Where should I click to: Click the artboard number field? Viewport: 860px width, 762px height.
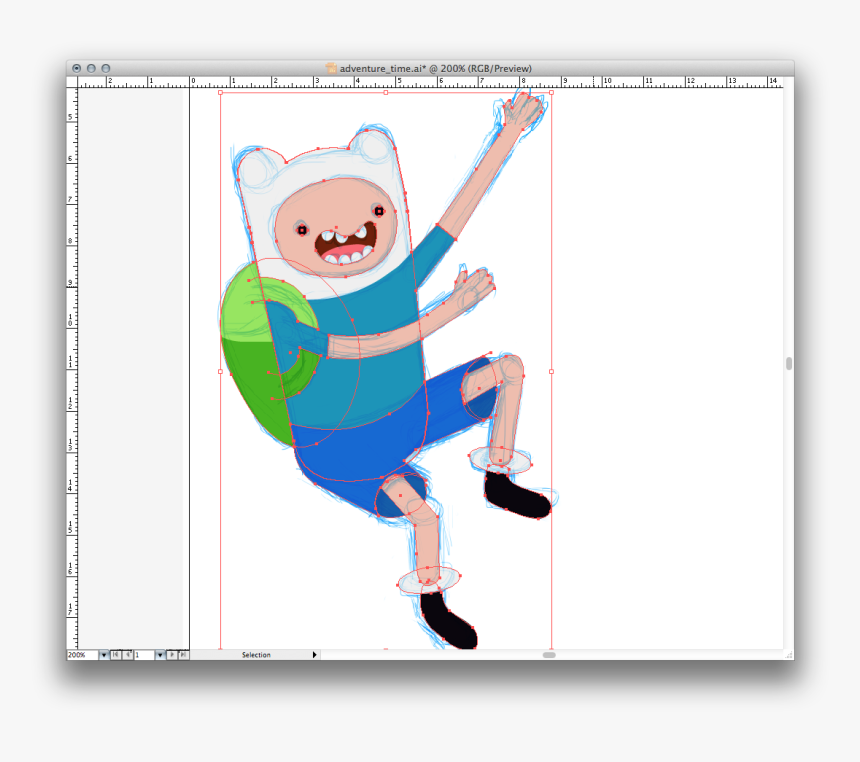pyautogui.click(x=144, y=655)
